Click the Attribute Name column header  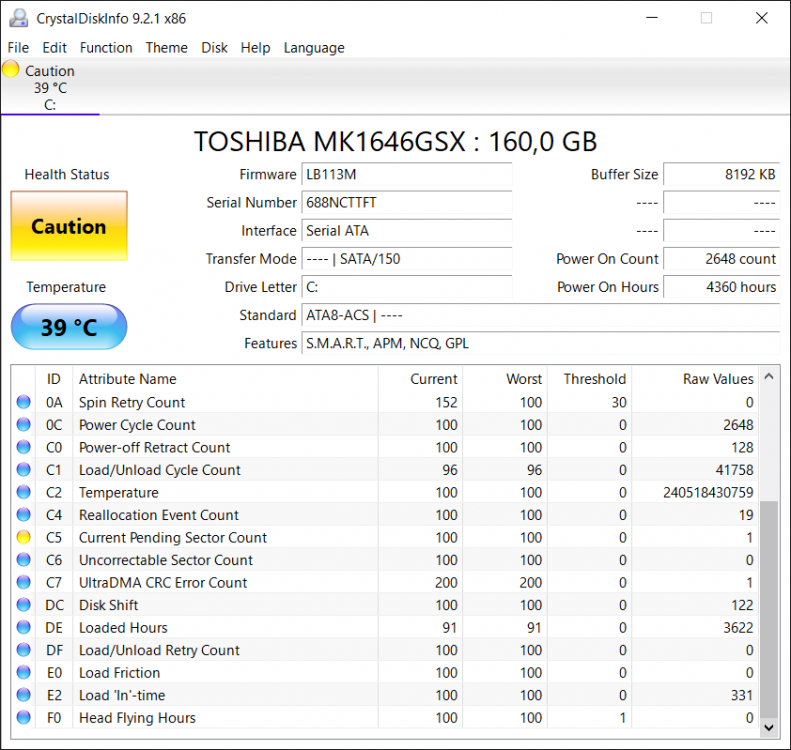pyautogui.click(x=127, y=379)
